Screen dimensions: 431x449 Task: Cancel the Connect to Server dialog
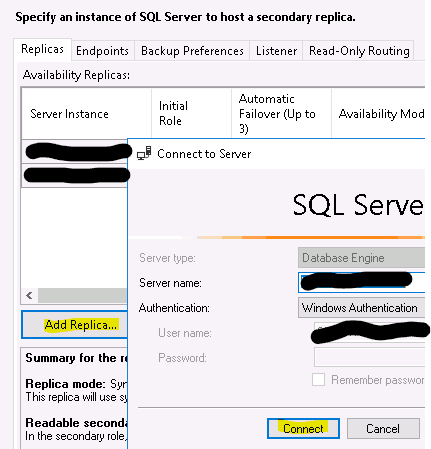coord(383,428)
